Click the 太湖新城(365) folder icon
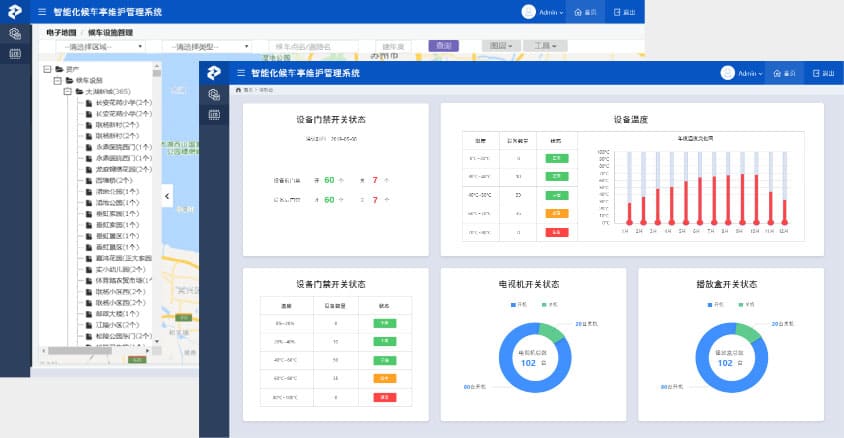The width and height of the screenshot is (844, 438). click(80, 91)
